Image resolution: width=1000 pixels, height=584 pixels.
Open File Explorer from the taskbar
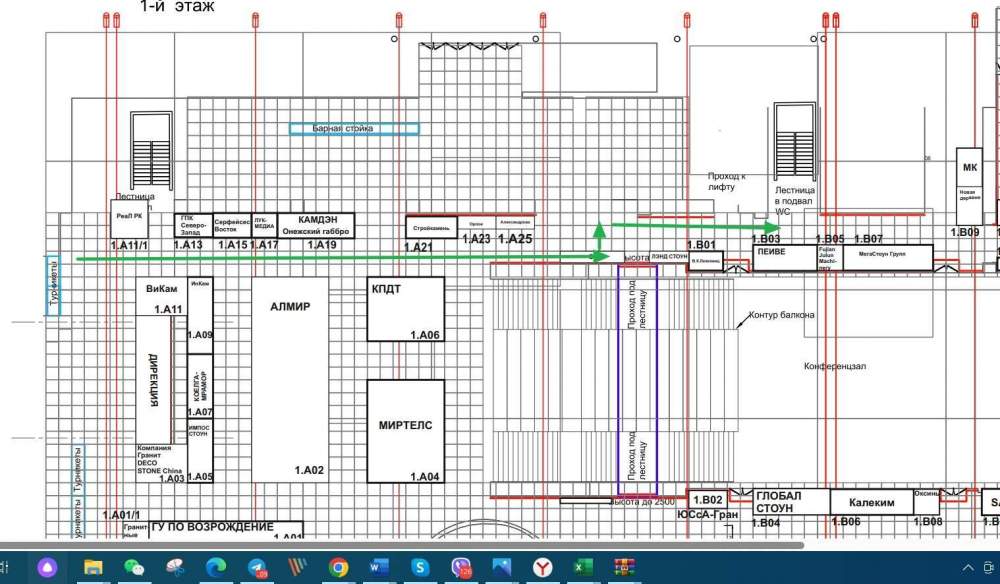coord(93,567)
